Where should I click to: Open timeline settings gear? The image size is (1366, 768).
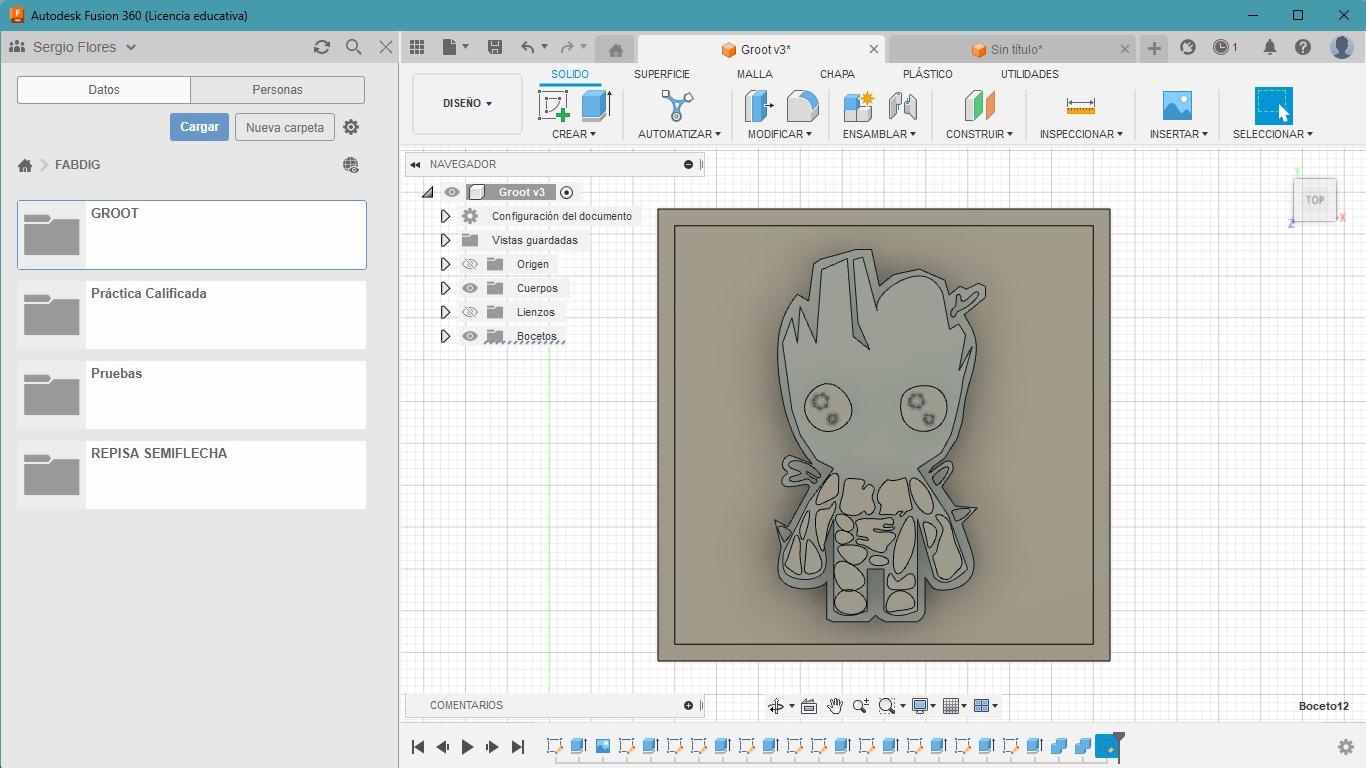pyautogui.click(x=1346, y=747)
